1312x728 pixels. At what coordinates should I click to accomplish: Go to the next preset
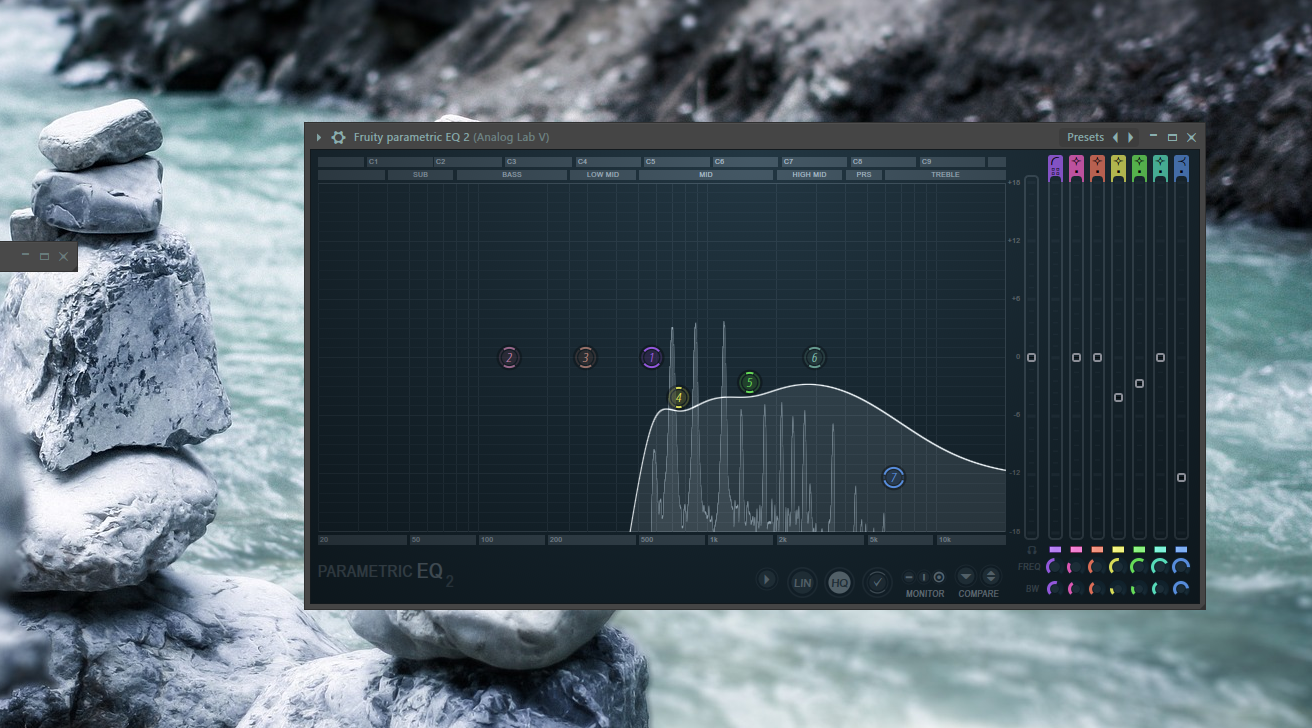pyautogui.click(x=1131, y=137)
